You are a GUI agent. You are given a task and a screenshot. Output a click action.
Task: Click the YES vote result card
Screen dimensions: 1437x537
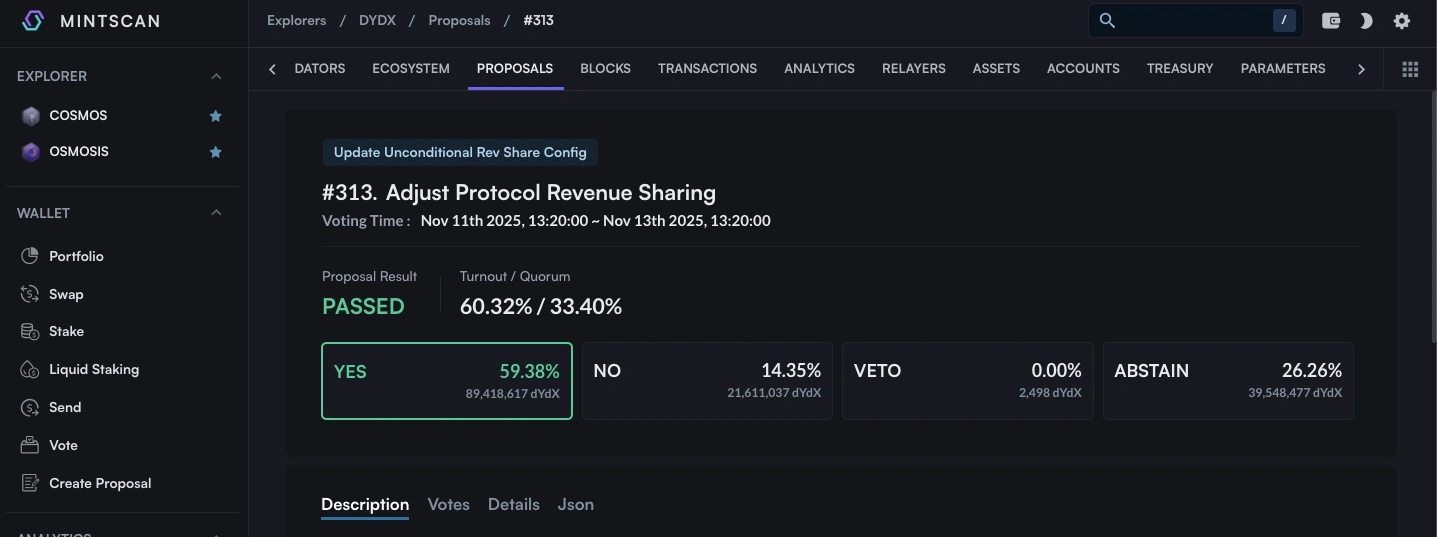click(x=447, y=381)
